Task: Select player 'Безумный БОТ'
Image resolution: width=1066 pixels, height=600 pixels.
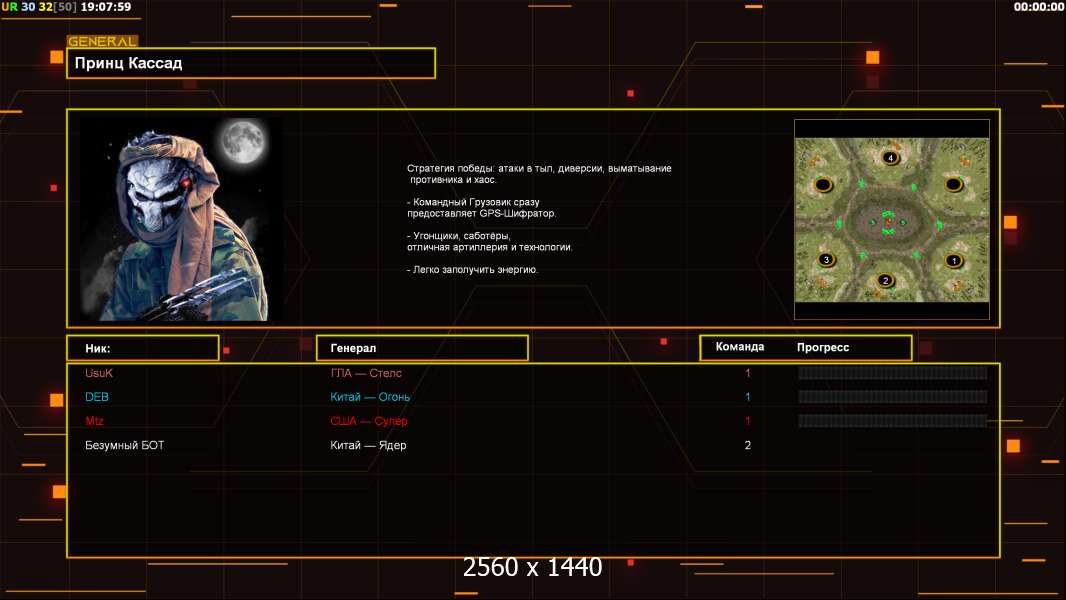Action: pos(124,445)
